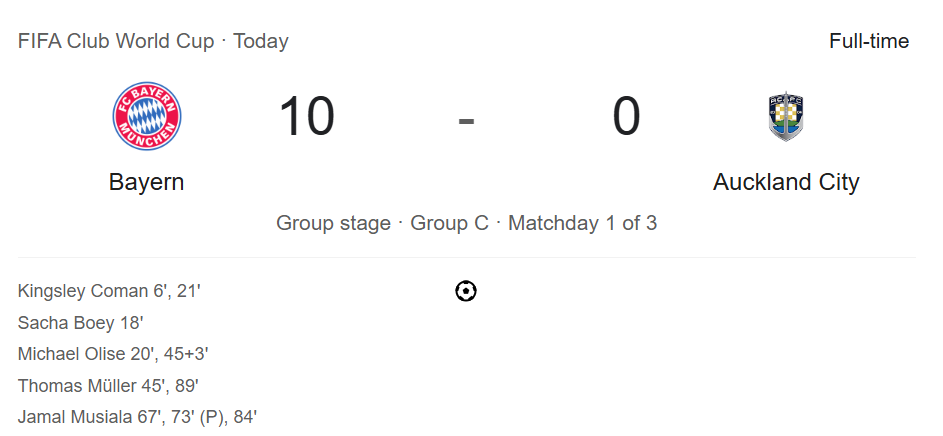
Task: Click the Group C label
Action: click(x=449, y=223)
